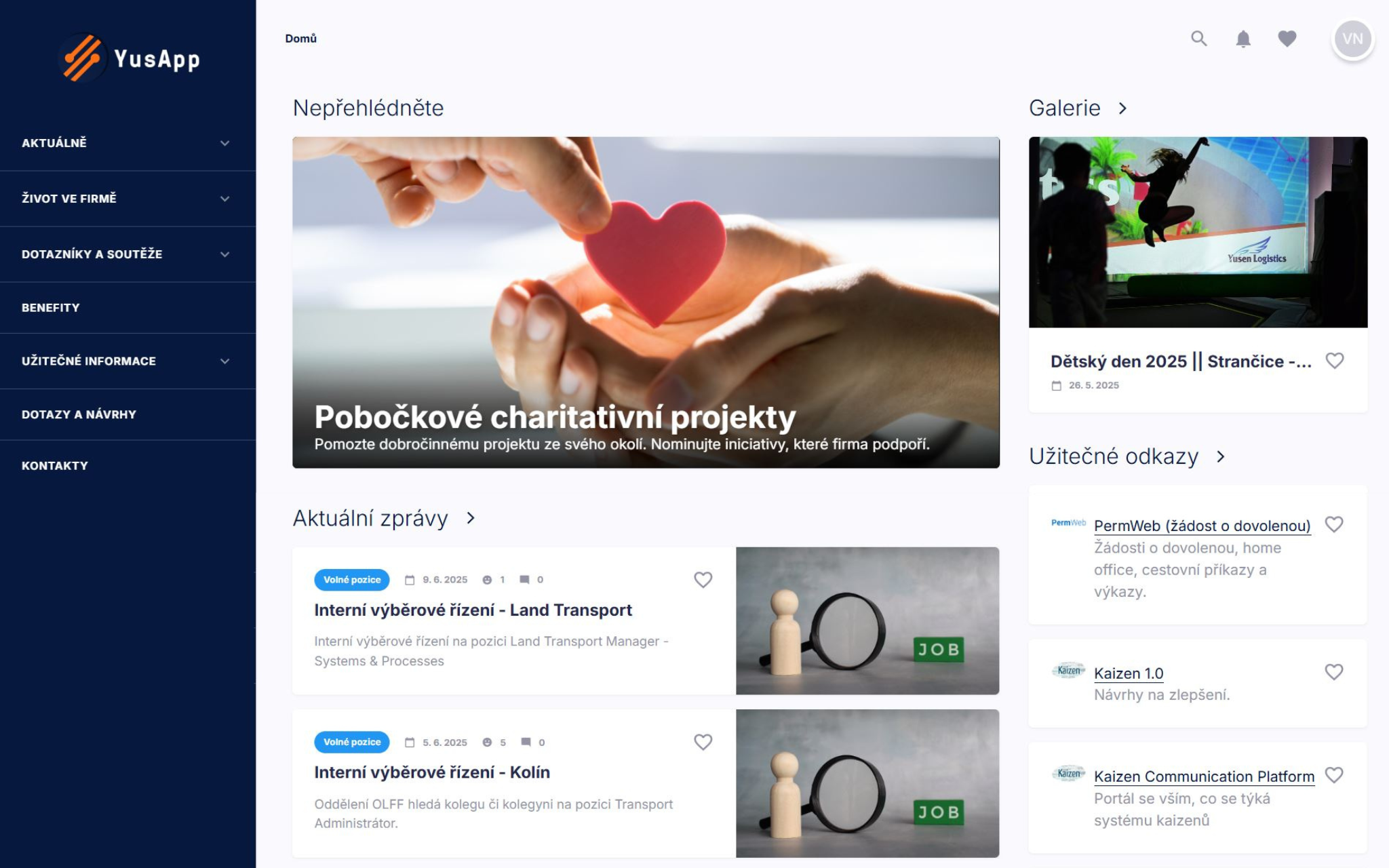Favorite the Kaizen 1.0 link
The image size is (1389, 868).
coord(1334,672)
